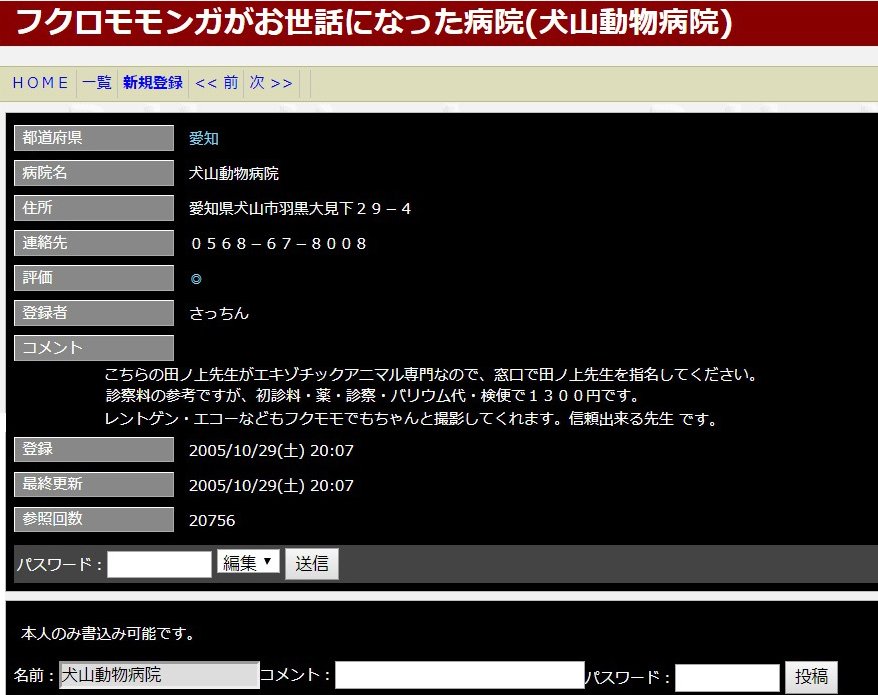Click the HOME navigation link
This screenshot has width=878, height=695.
[x=40, y=83]
